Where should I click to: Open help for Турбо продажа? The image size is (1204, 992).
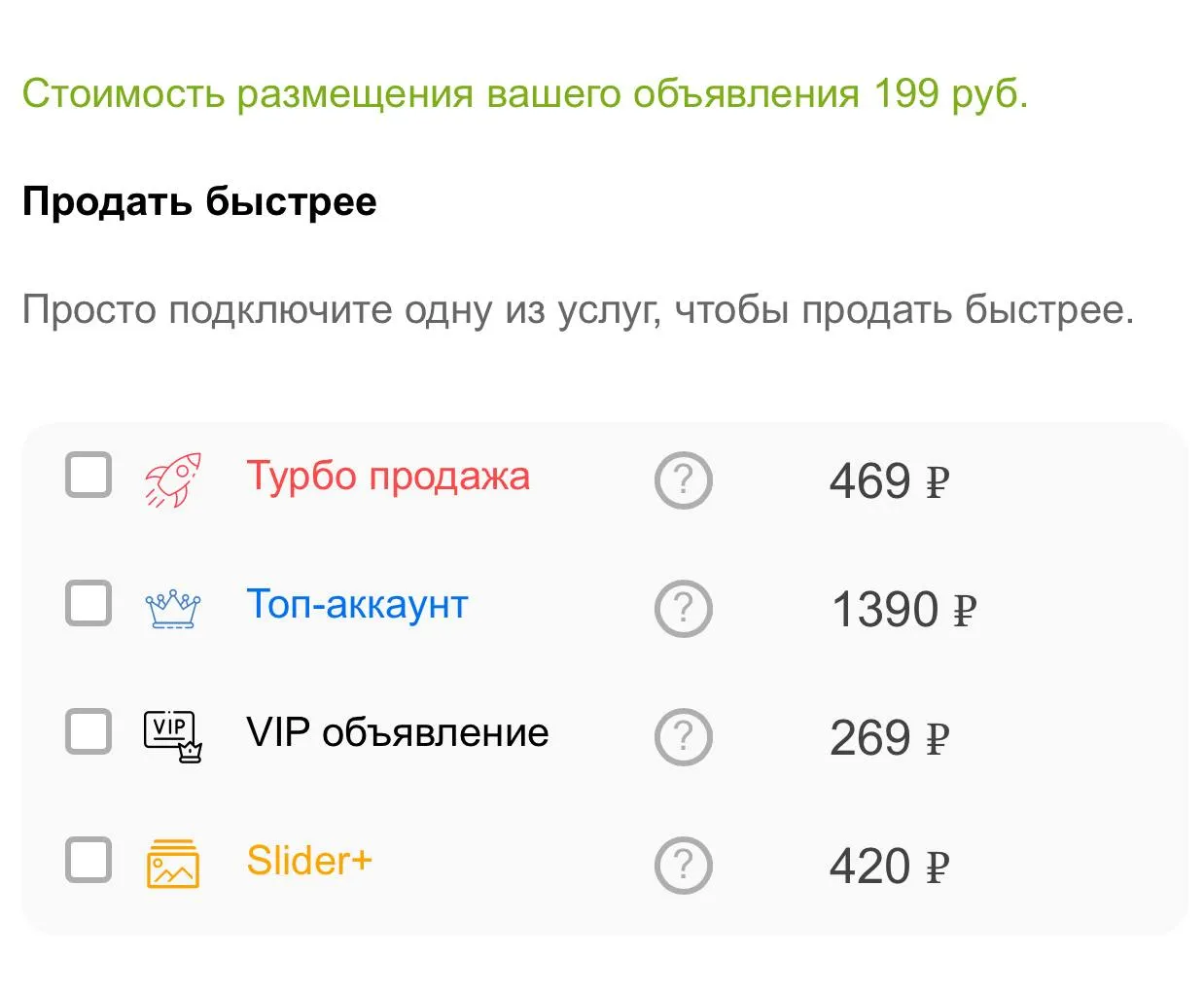click(684, 480)
